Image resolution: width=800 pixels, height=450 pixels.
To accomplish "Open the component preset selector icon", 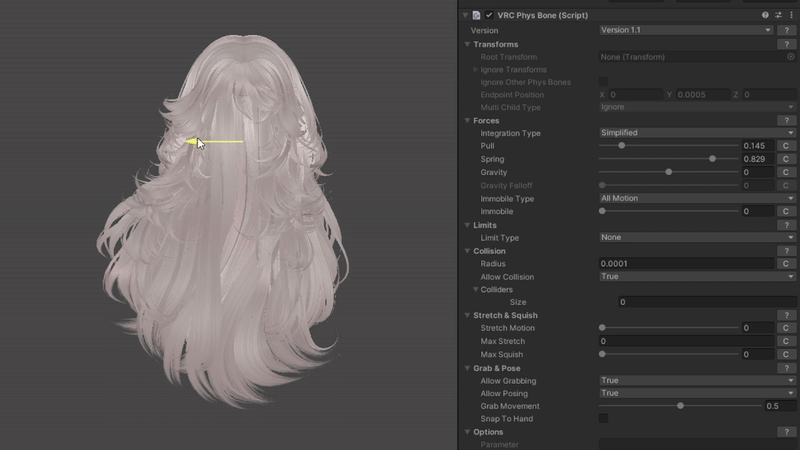I will pyautogui.click(x=778, y=15).
